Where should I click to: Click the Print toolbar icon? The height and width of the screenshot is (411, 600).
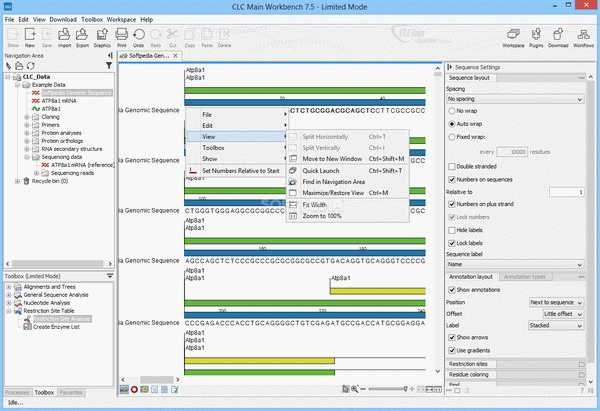click(x=122, y=37)
